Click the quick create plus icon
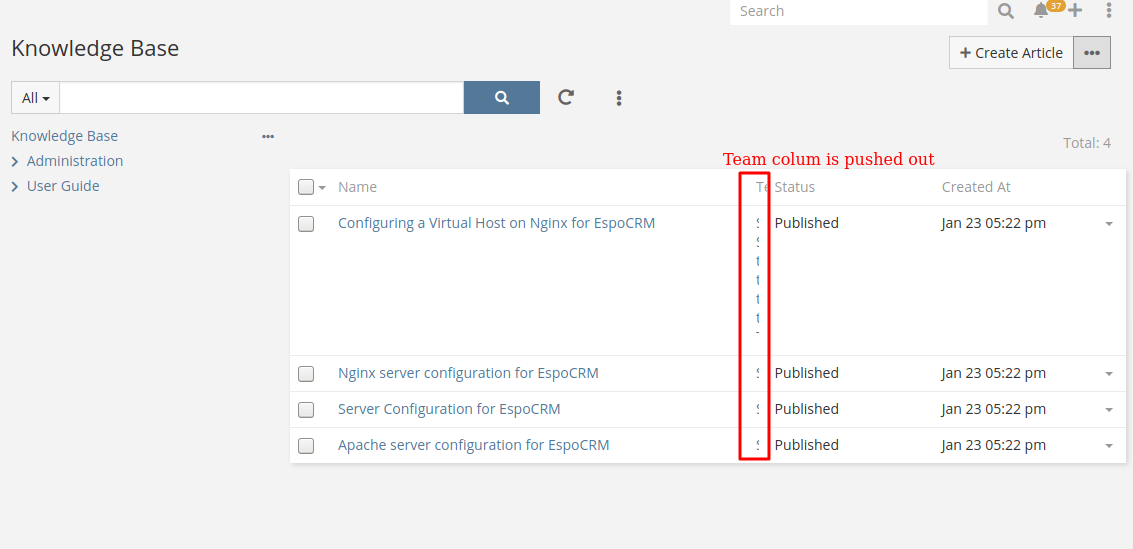 (1075, 11)
